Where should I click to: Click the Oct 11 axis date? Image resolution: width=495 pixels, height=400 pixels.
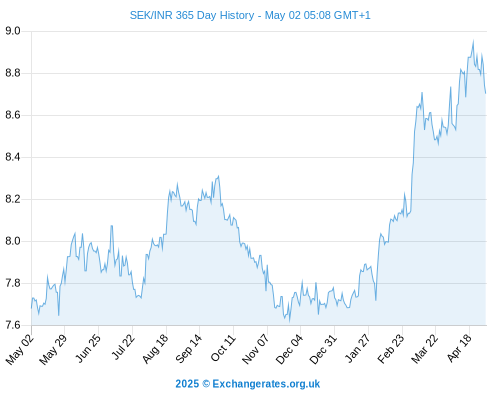tap(224, 347)
